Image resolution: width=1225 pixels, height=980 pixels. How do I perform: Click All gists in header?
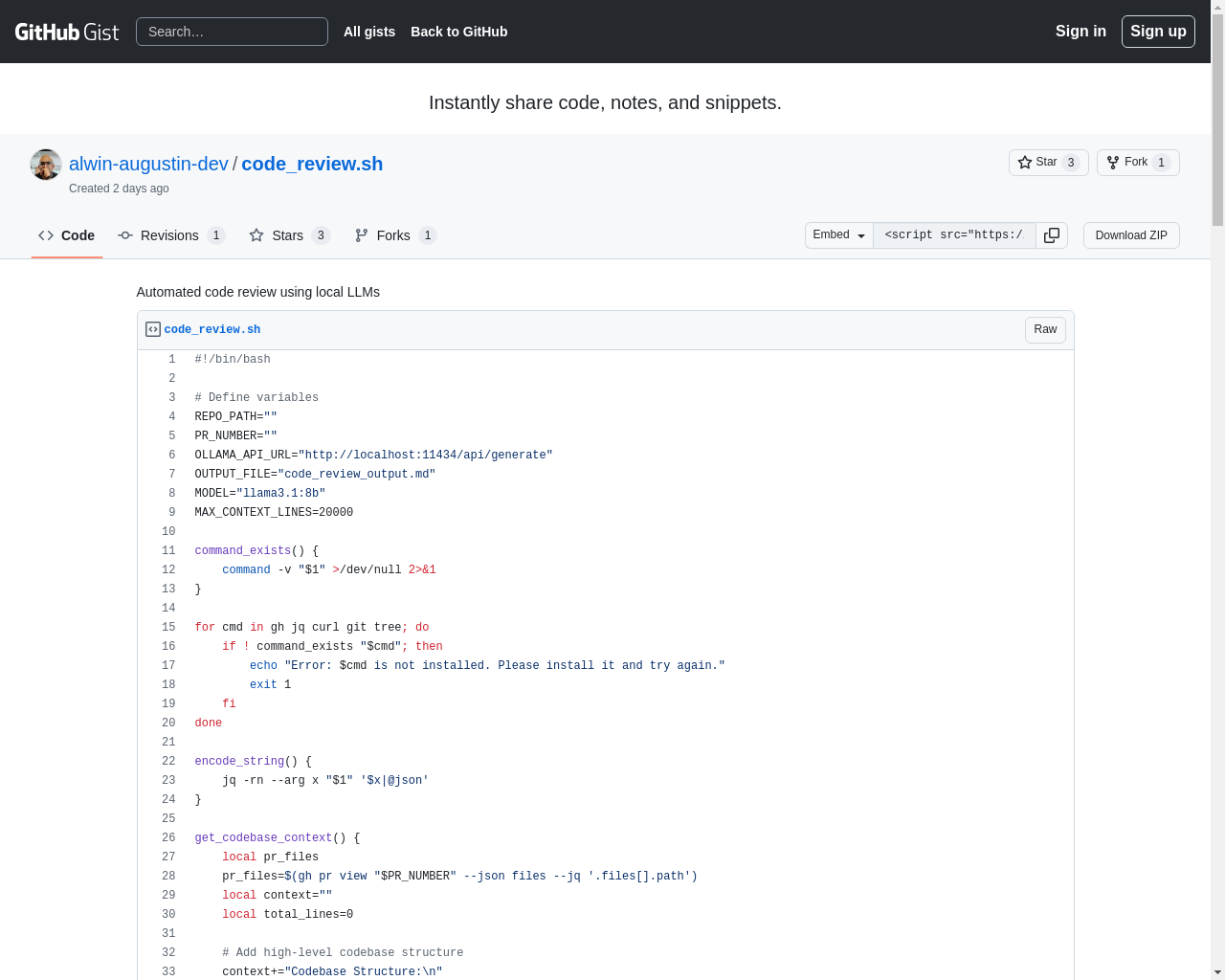(369, 32)
